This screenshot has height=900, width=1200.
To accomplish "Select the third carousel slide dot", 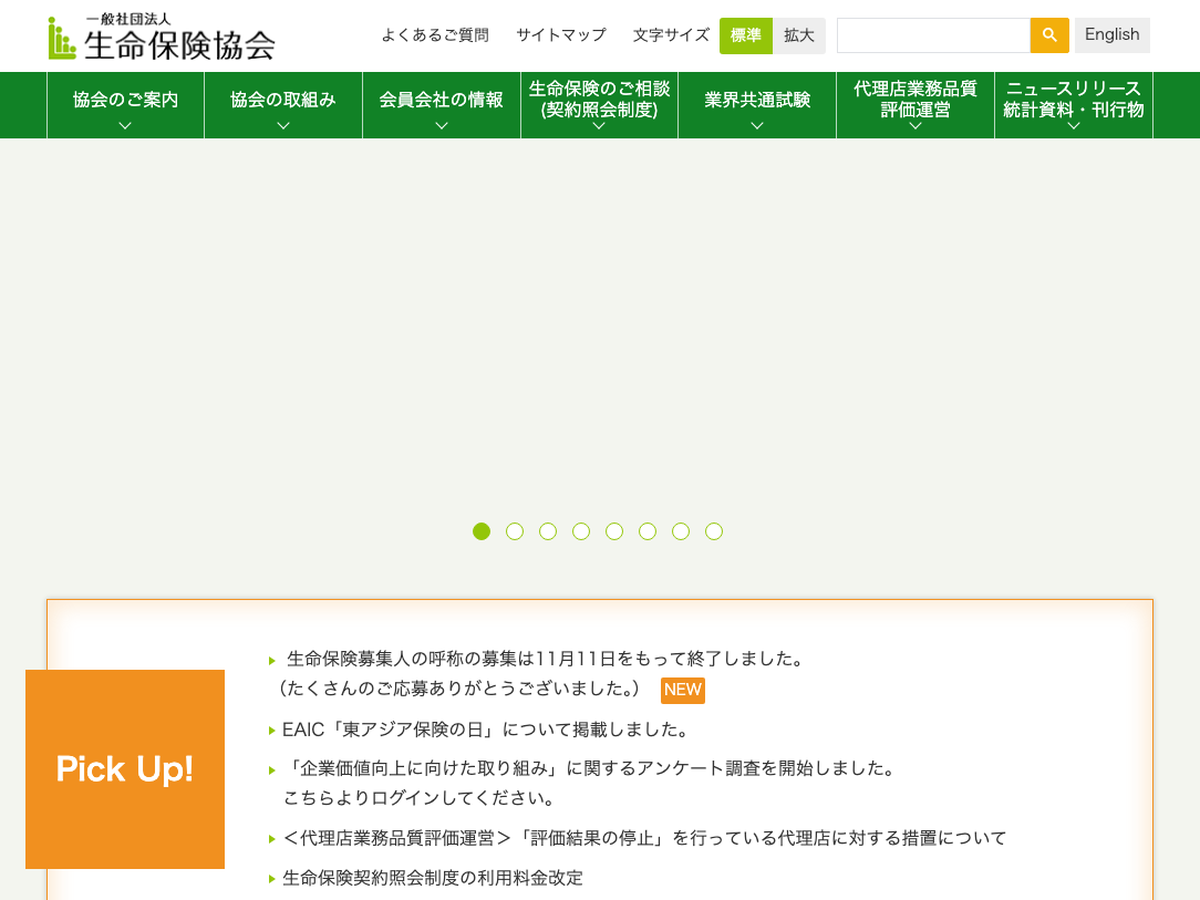I will (x=548, y=531).
